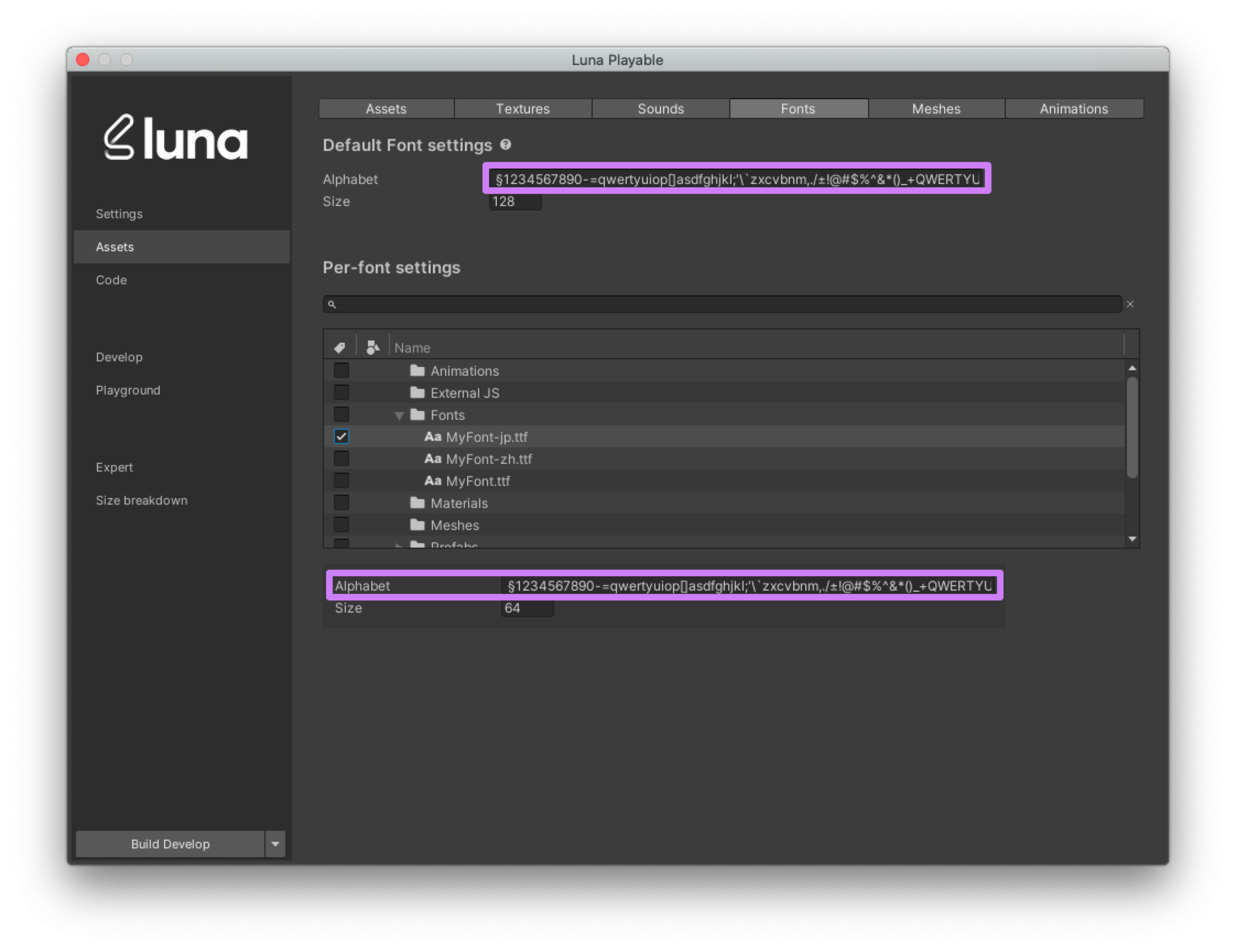
Task: Check the MyFont-zh.ttf checkbox
Action: click(341, 458)
